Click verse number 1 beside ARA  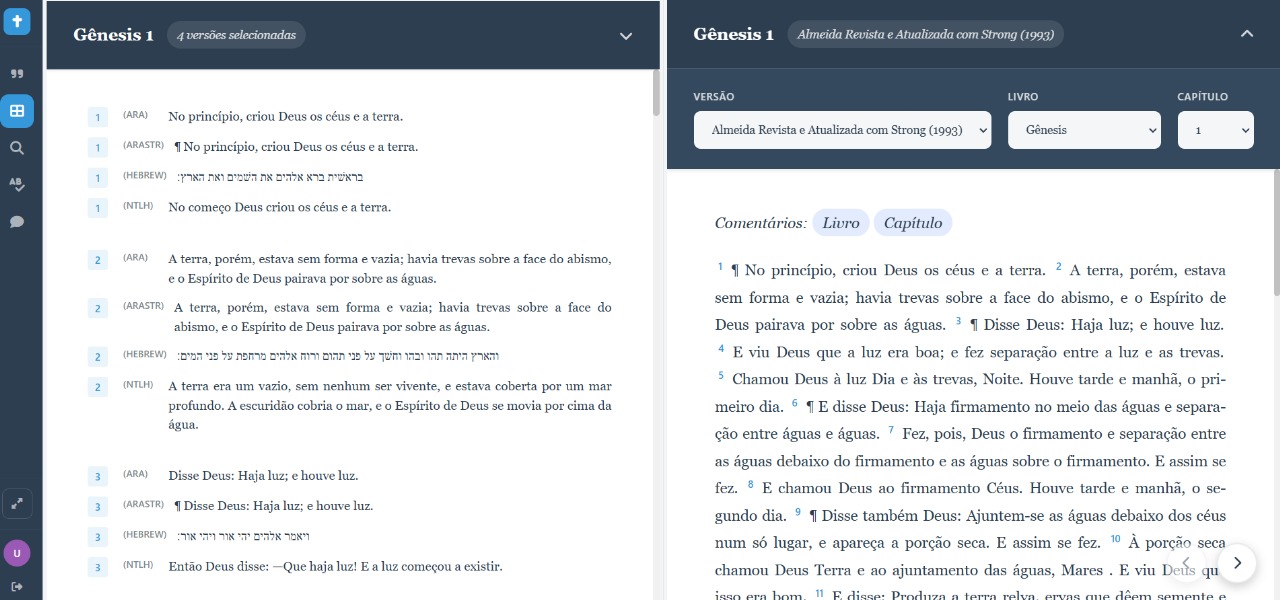click(98, 118)
